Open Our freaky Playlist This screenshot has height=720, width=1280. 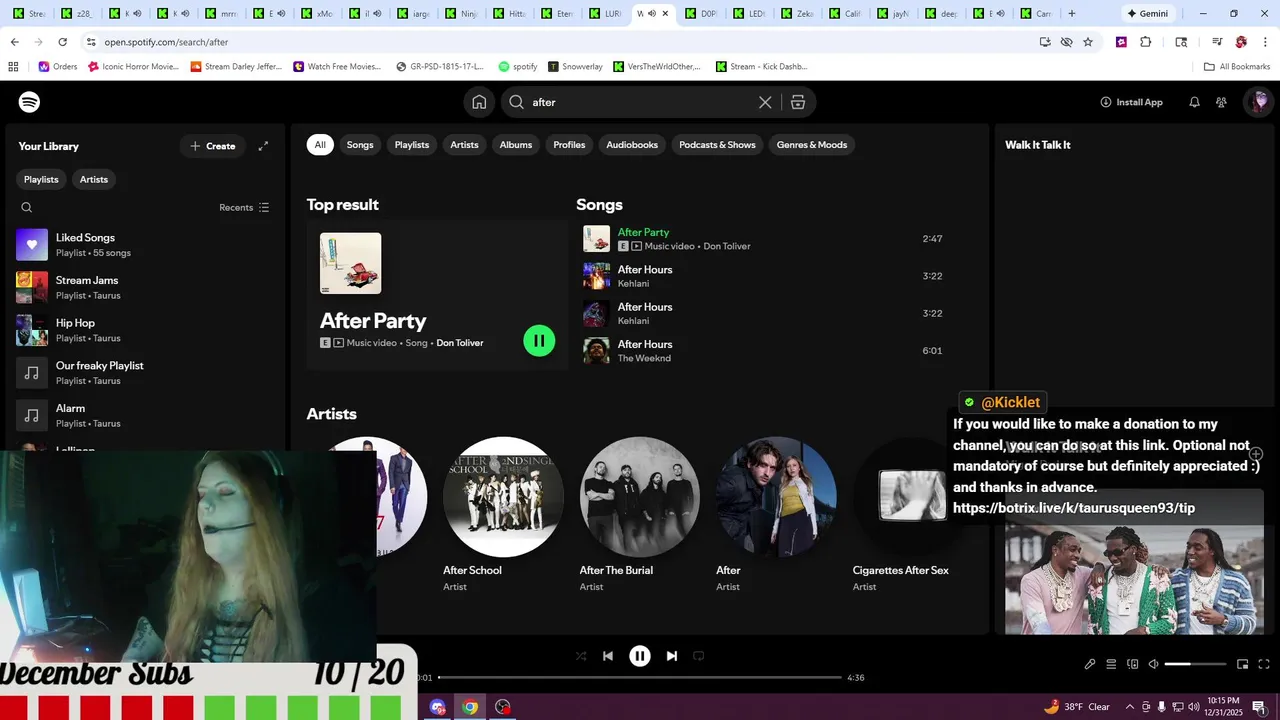click(145, 373)
